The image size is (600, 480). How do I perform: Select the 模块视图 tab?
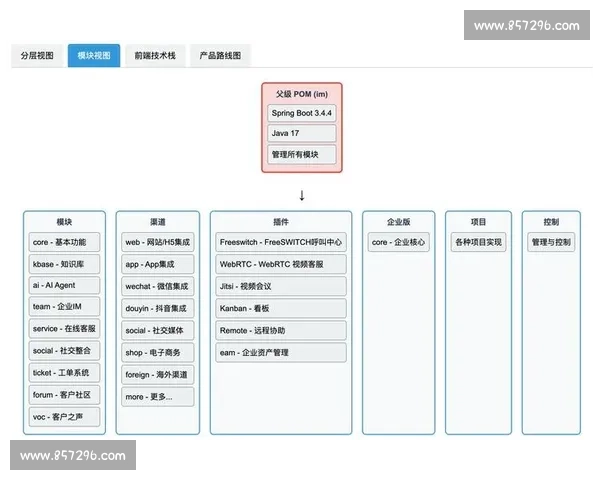(x=95, y=56)
